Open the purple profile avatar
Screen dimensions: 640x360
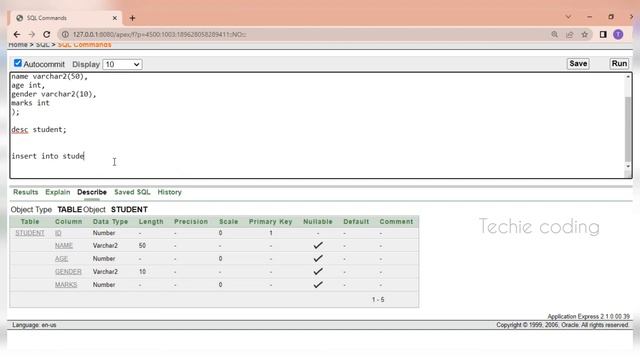(618, 35)
